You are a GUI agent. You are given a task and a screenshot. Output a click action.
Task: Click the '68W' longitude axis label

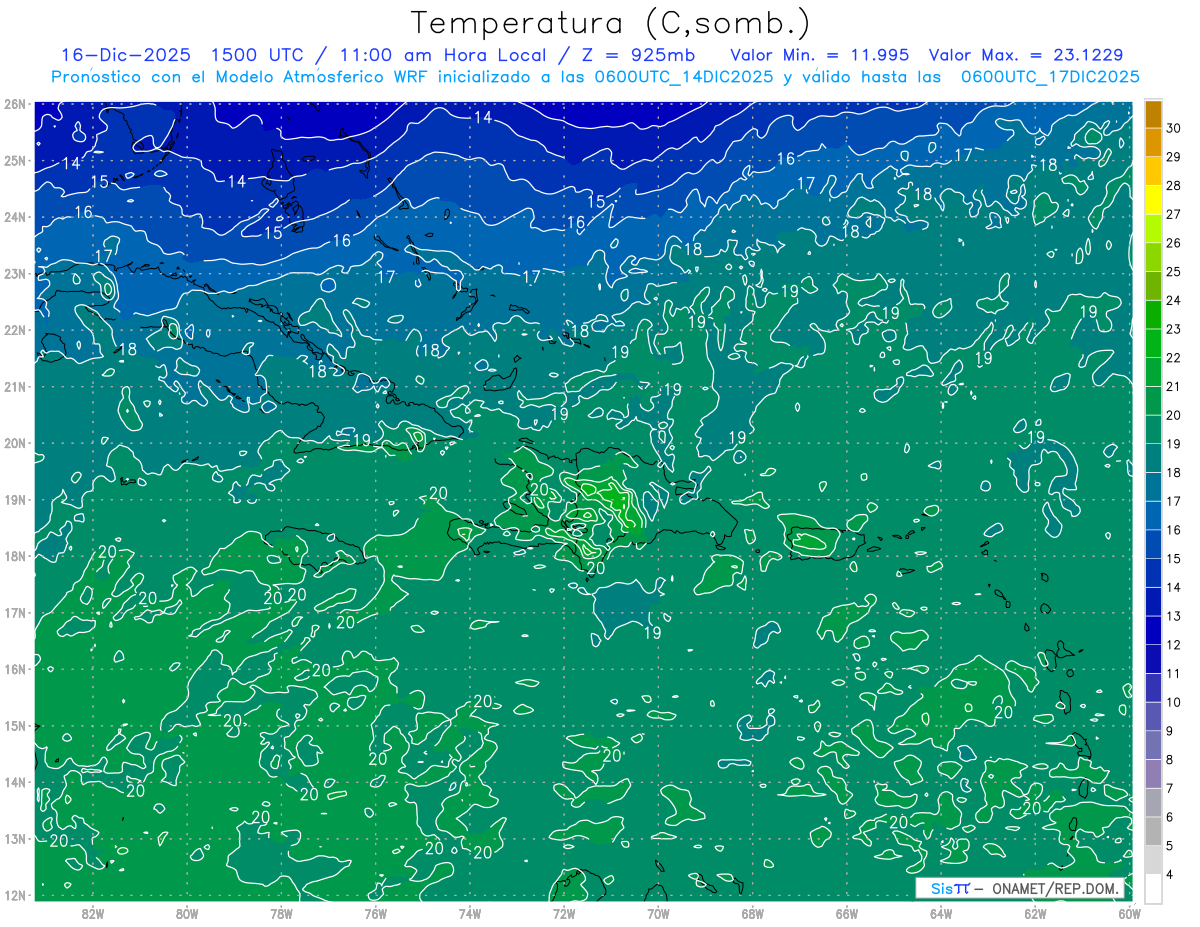tap(753, 912)
